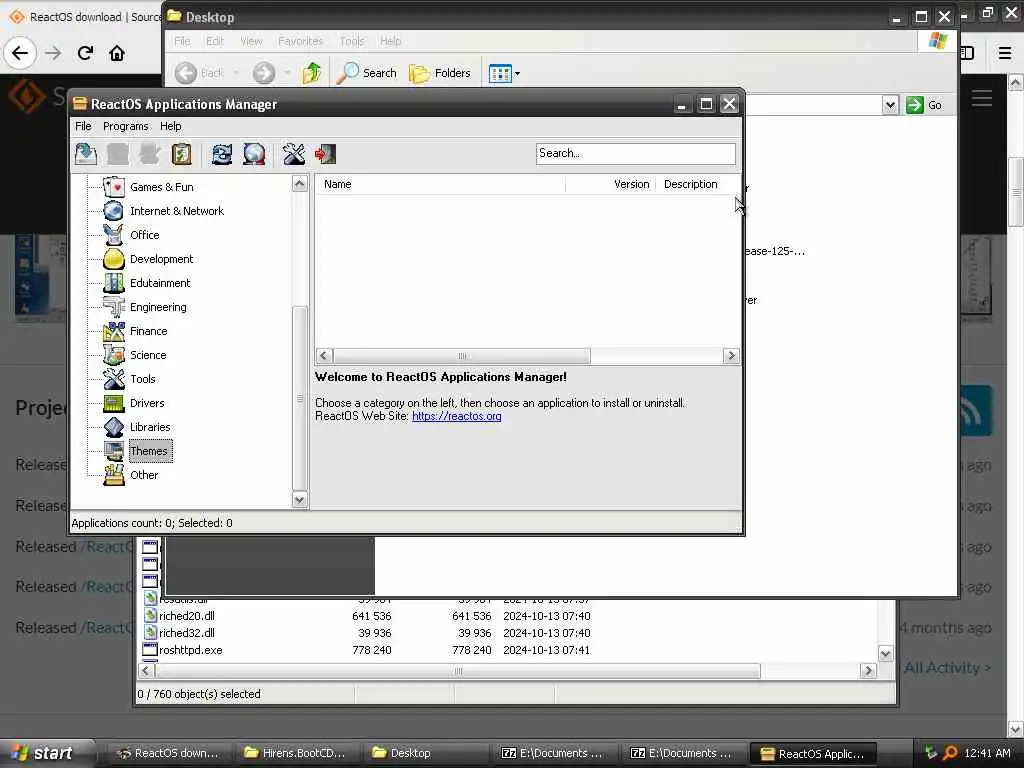This screenshot has height=768, width=1024.
Task: Sort by the Version column header
Action: tap(611, 184)
